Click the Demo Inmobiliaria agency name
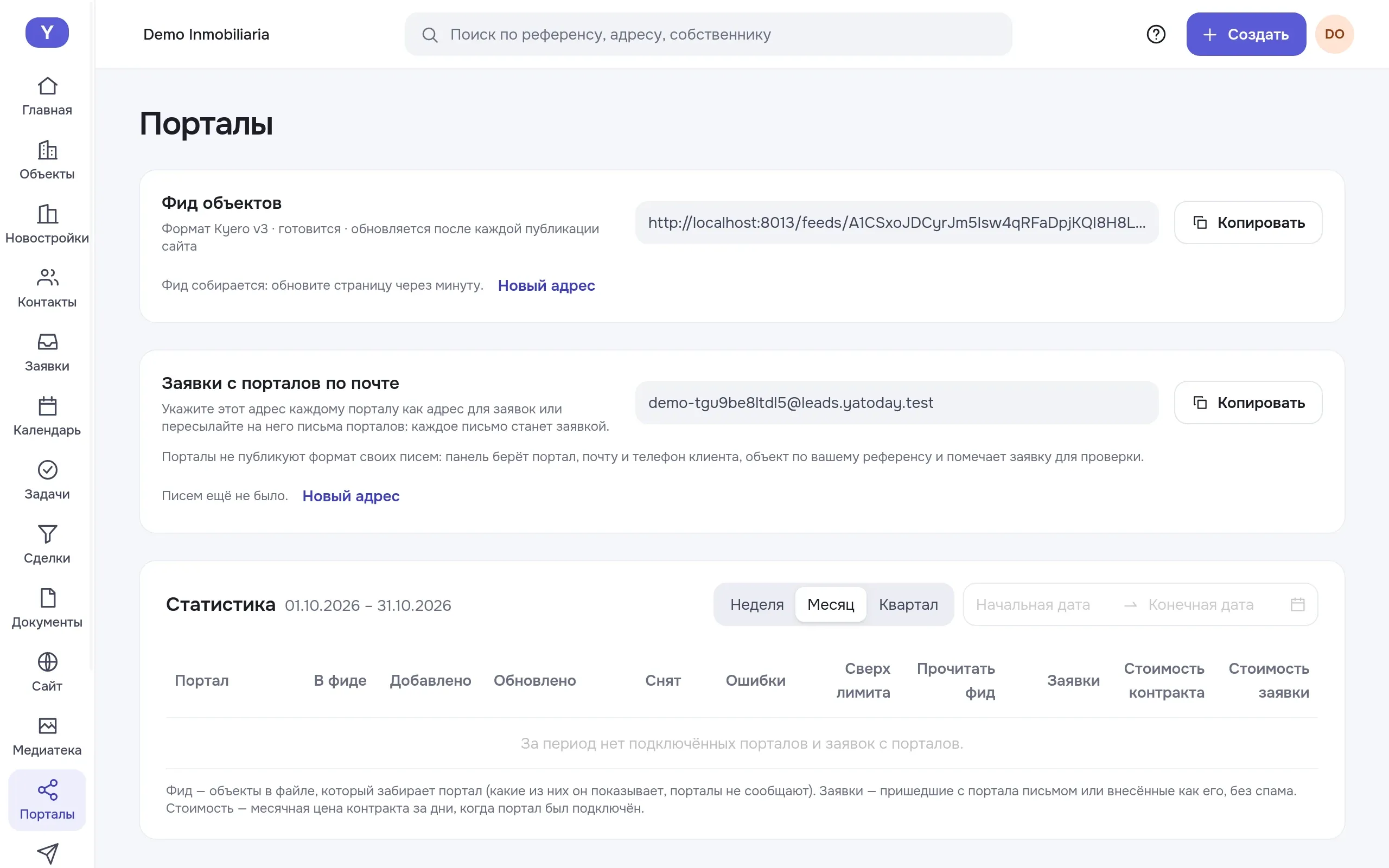The width and height of the screenshot is (1389, 868). click(x=206, y=34)
